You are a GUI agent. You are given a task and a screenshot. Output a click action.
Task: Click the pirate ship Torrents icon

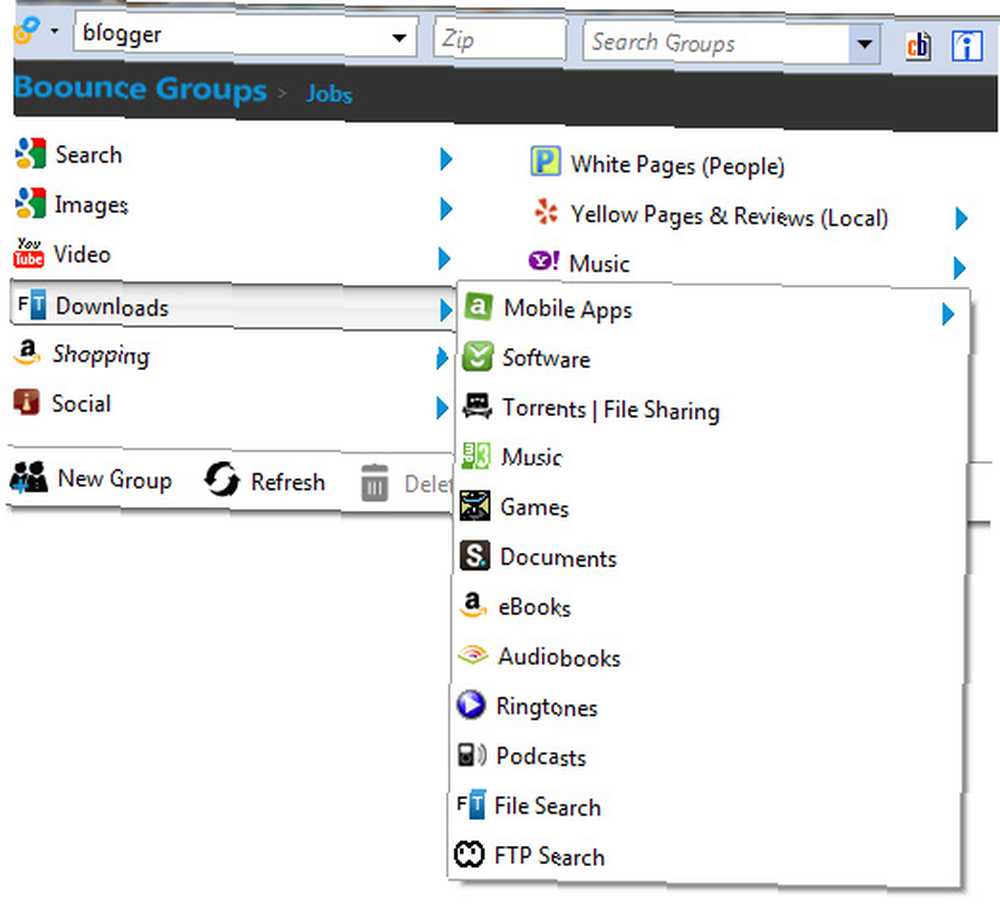(477, 406)
